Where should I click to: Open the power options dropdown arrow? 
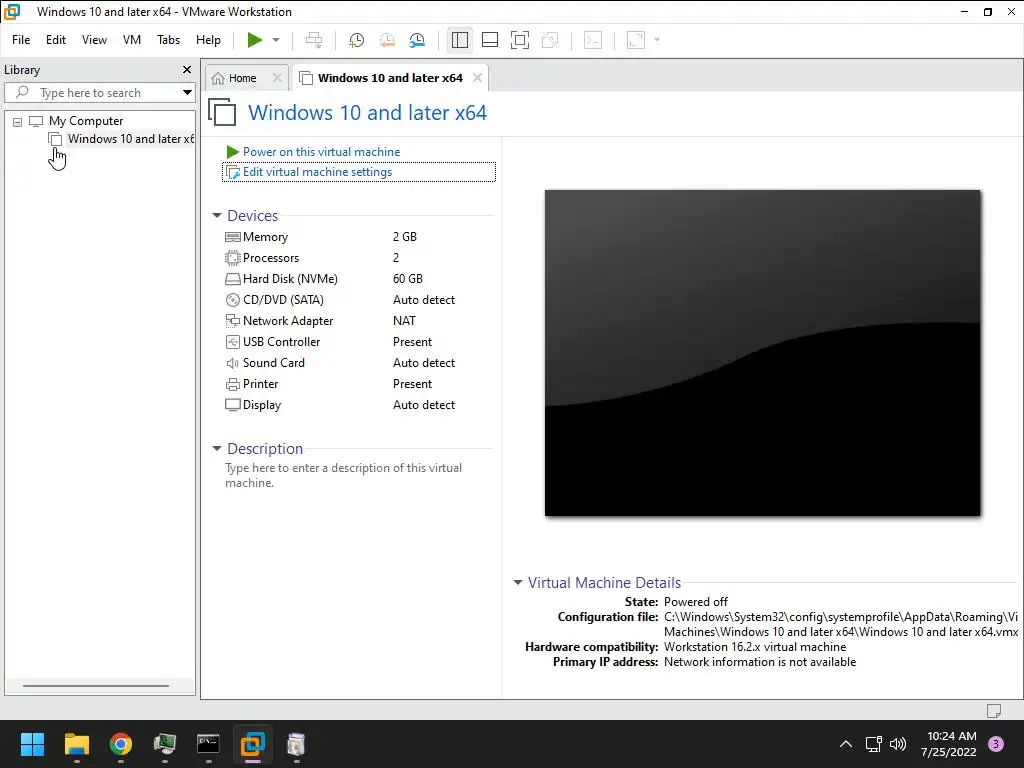pos(276,40)
